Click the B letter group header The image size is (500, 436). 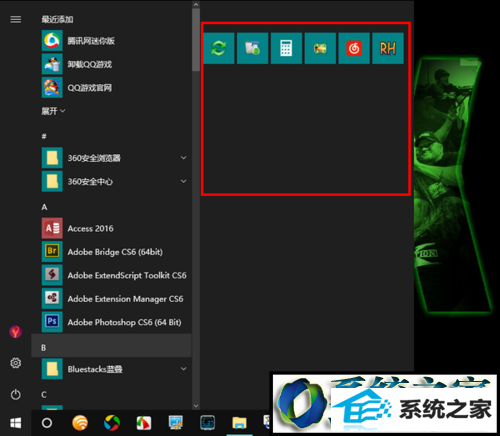(44, 348)
